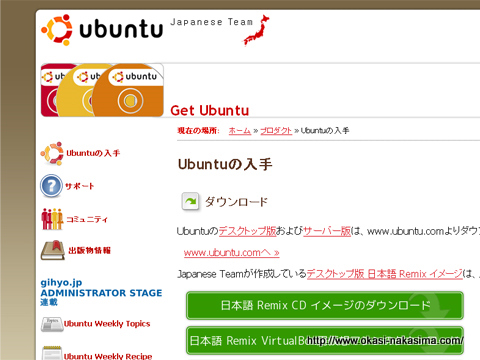Click the Ubuntu Weekly Recipe notepad icon

[52, 353]
